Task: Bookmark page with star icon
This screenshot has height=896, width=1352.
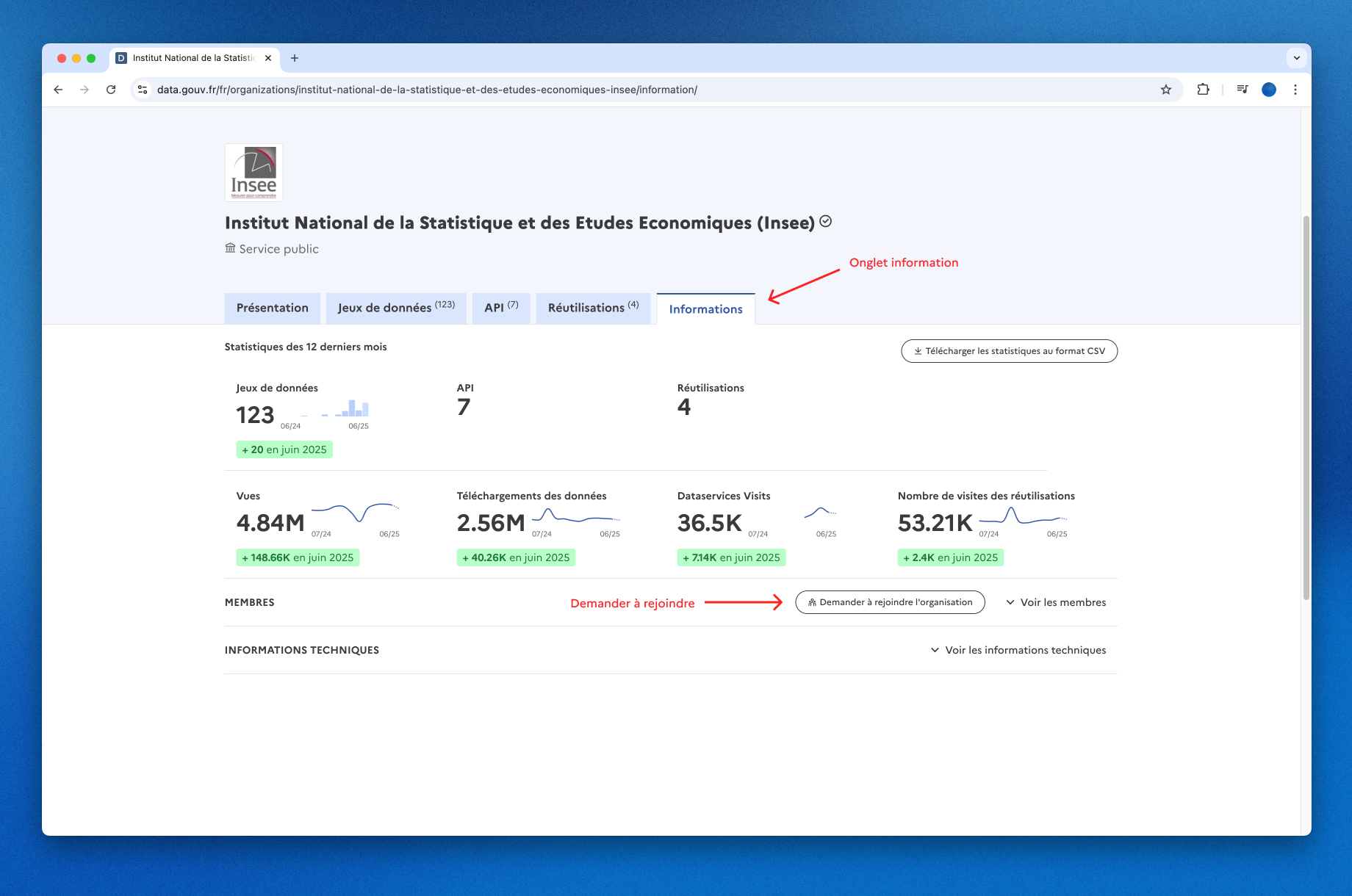Action: pos(1166,90)
